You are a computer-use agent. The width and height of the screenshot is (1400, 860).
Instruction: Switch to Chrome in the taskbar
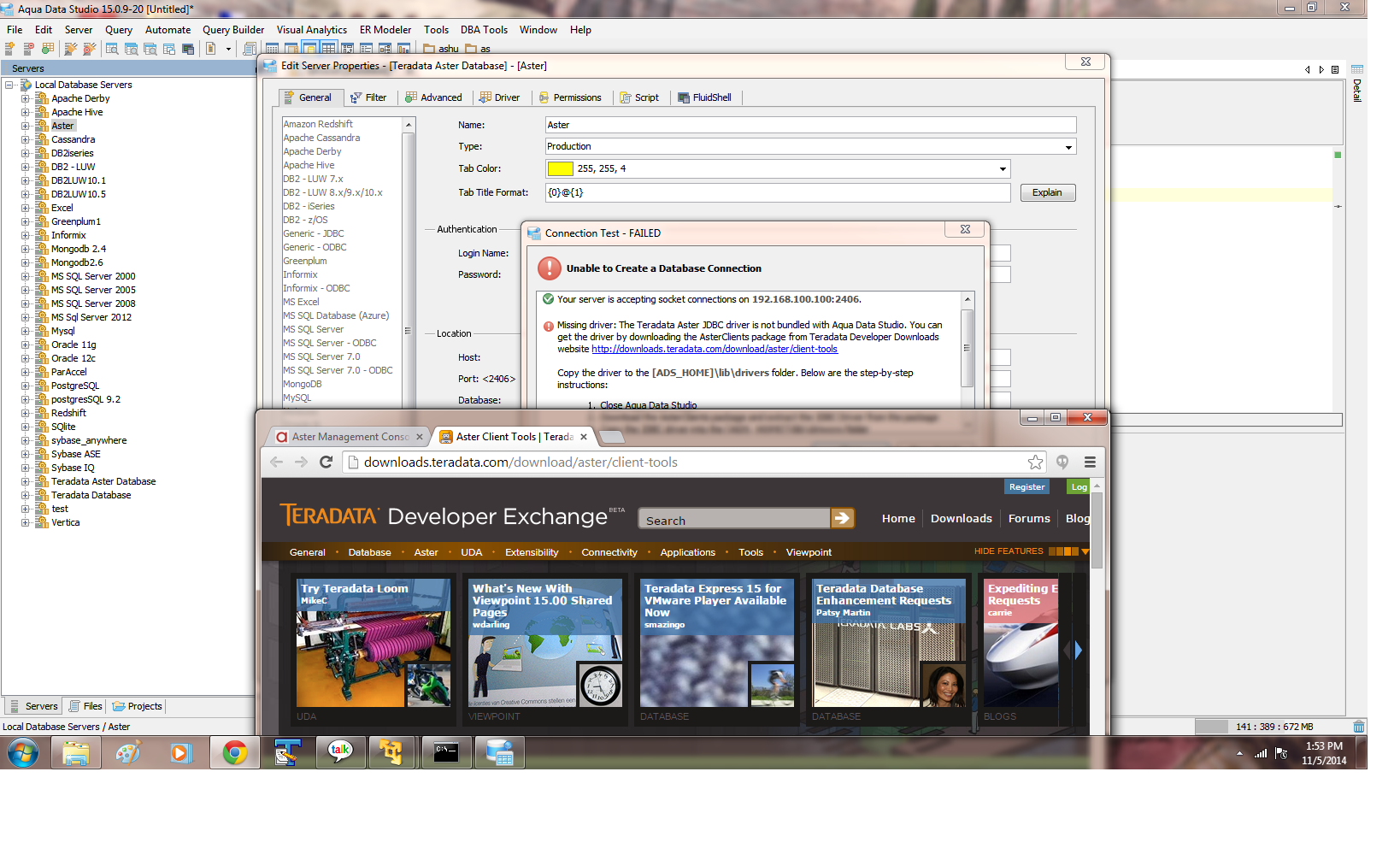235,753
